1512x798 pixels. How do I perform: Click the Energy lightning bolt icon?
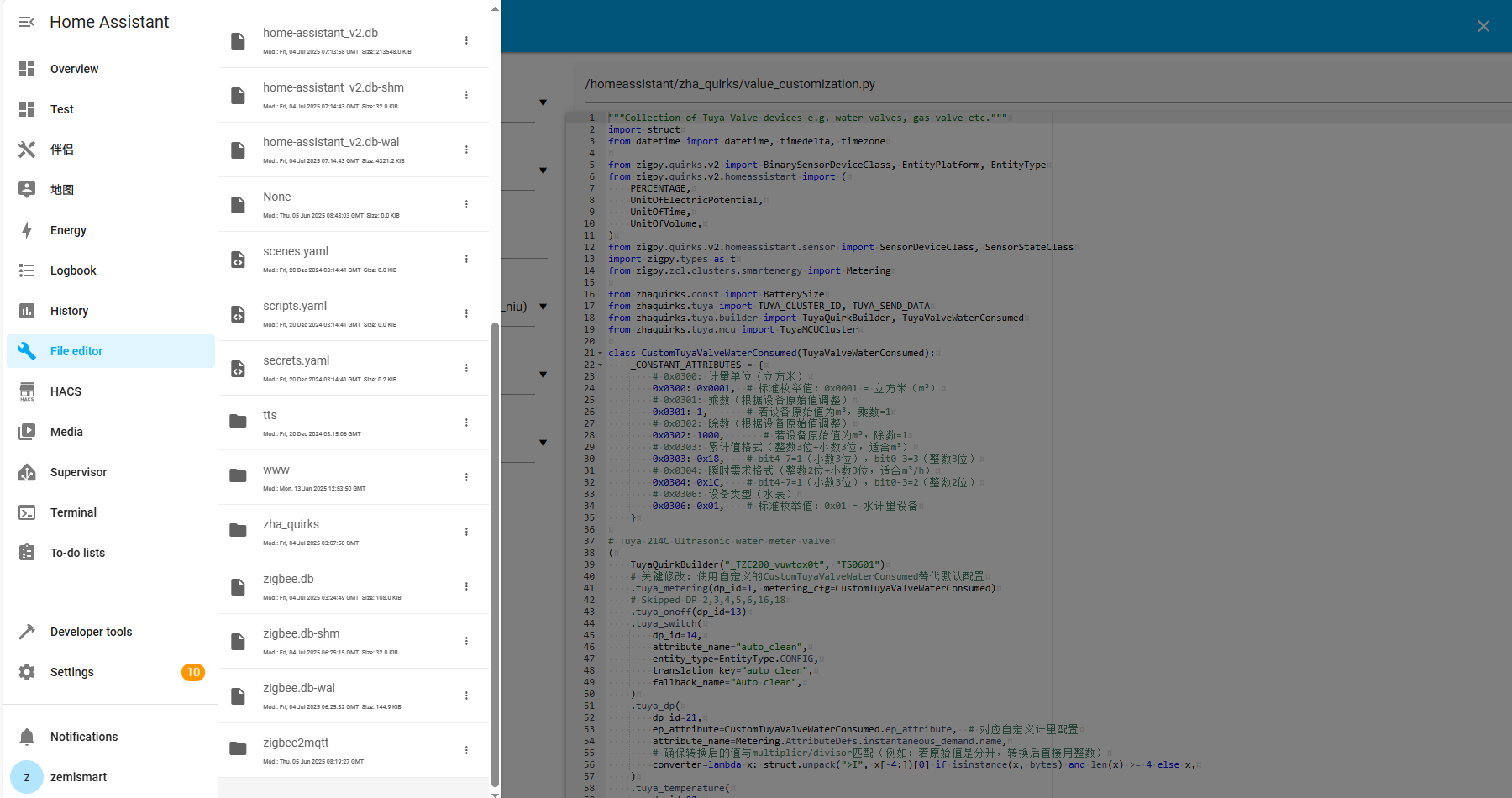pos(27,230)
